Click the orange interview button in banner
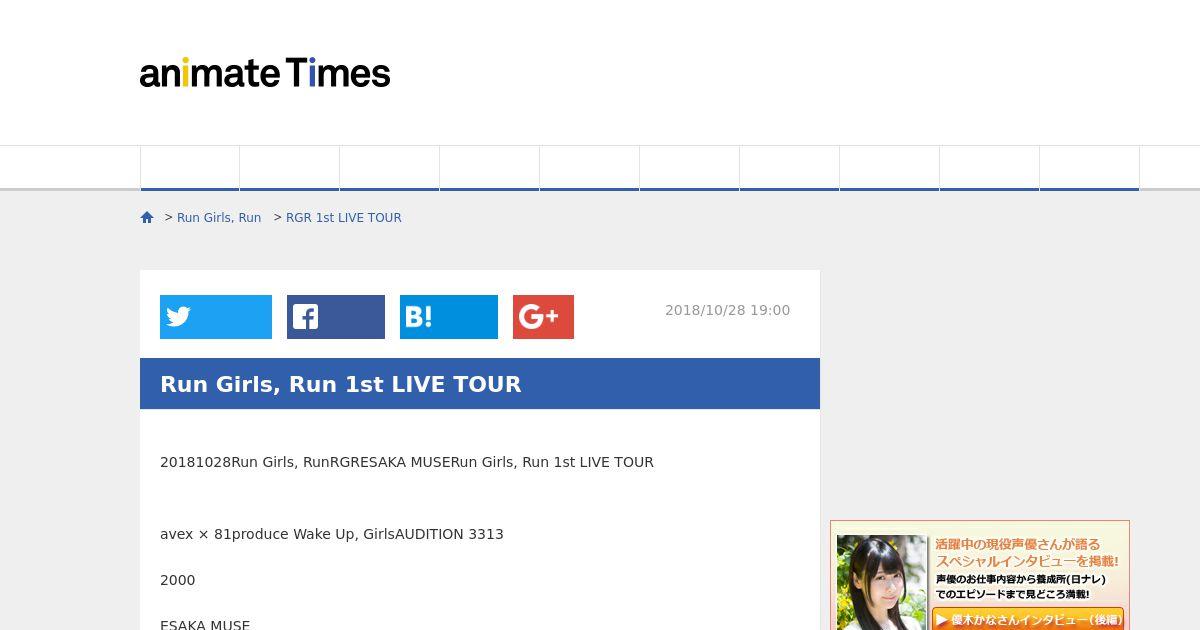The width and height of the screenshot is (1200, 630). 1028,619
